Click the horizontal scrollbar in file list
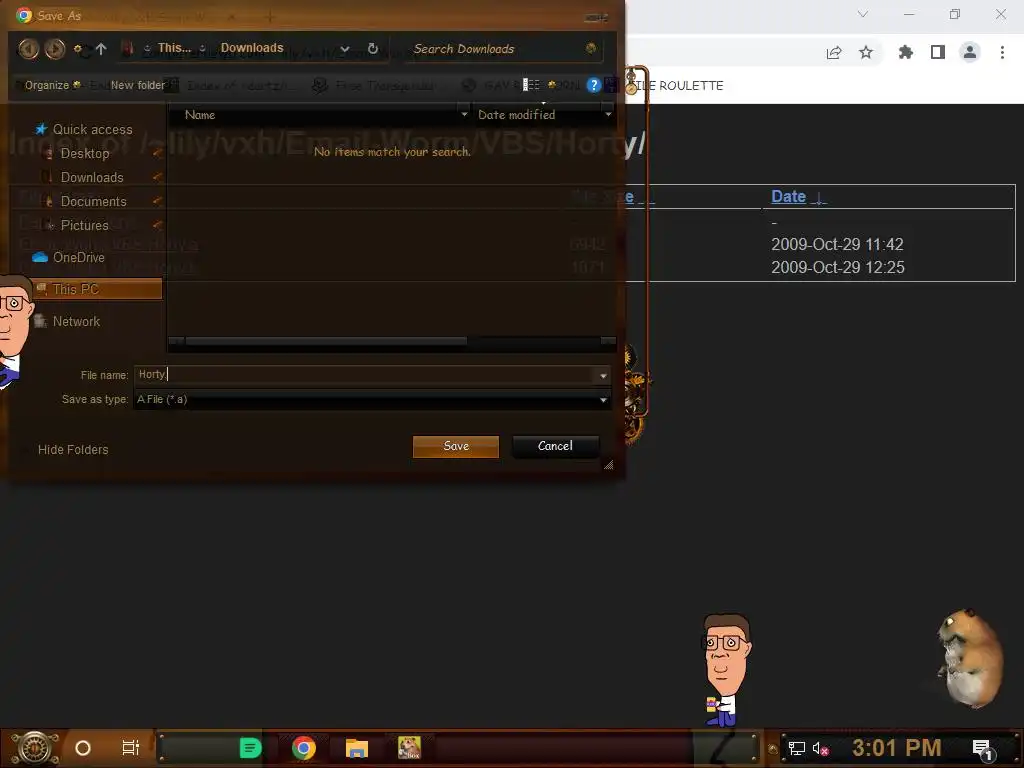Image resolution: width=1024 pixels, height=768 pixels. [326, 341]
